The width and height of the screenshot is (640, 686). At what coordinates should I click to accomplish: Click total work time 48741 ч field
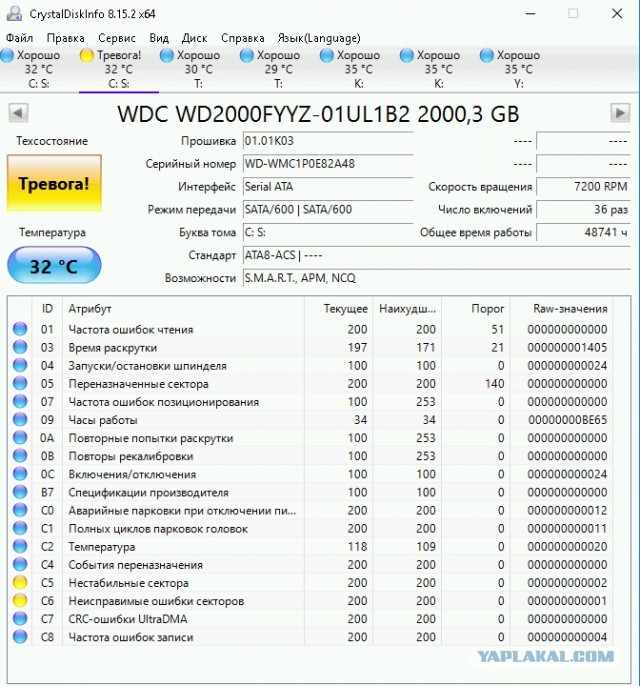[583, 232]
